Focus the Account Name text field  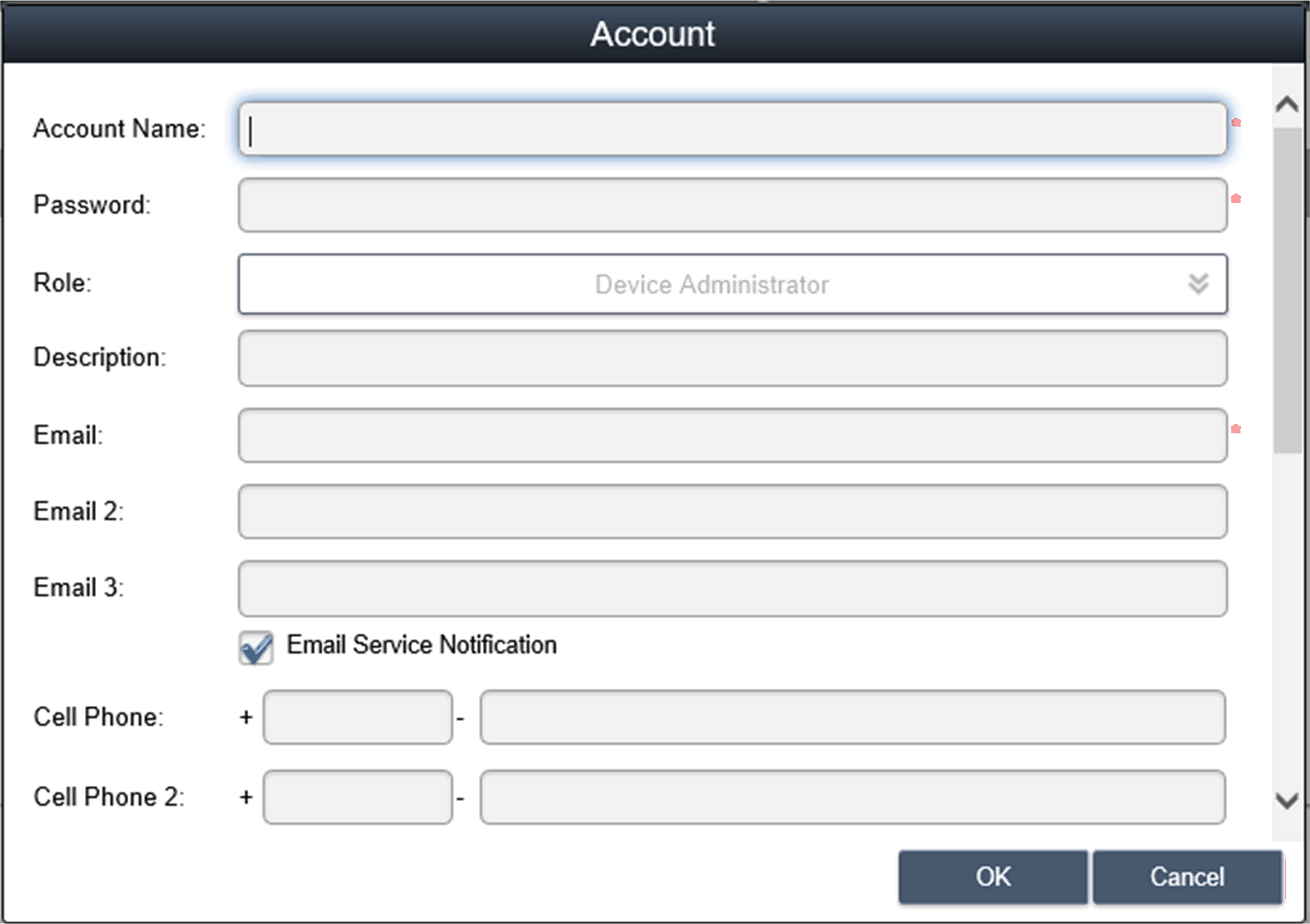pyautogui.click(x=732, y=130)
